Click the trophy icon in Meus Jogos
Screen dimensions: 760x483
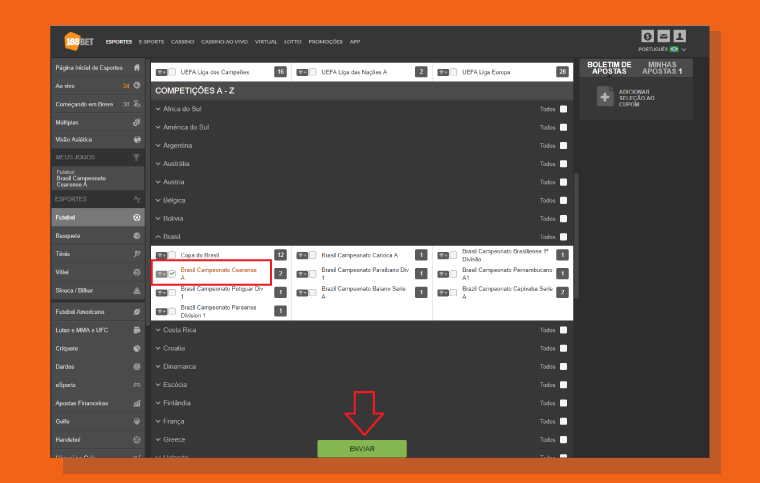click(137, 157)
